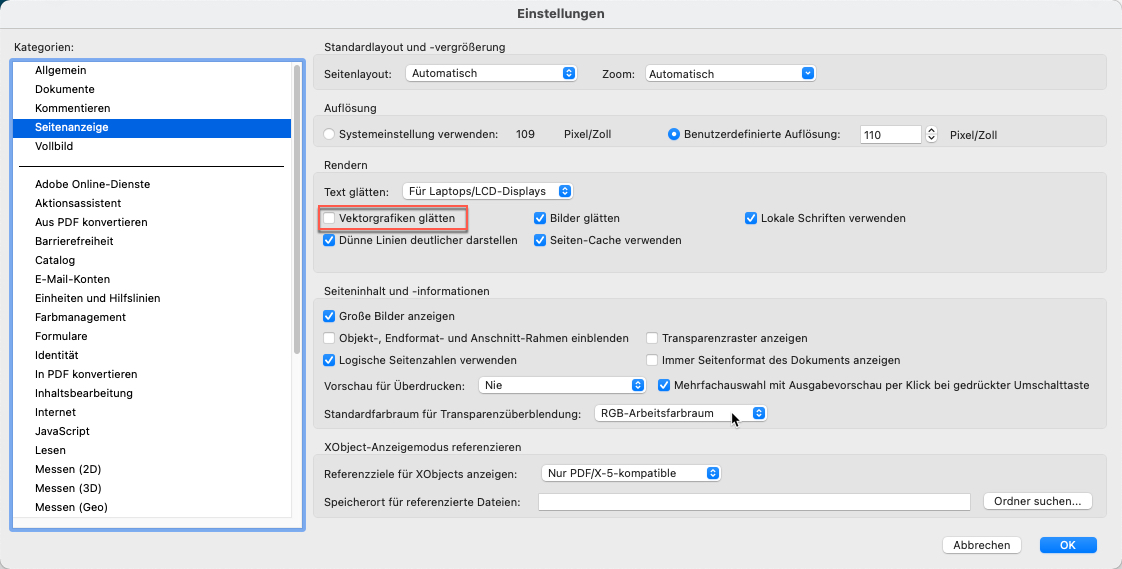Click the resolution stepper arrows
The height and width of the screenshot is (569, 1122).
pyautogui.click(x=931, y=135)
